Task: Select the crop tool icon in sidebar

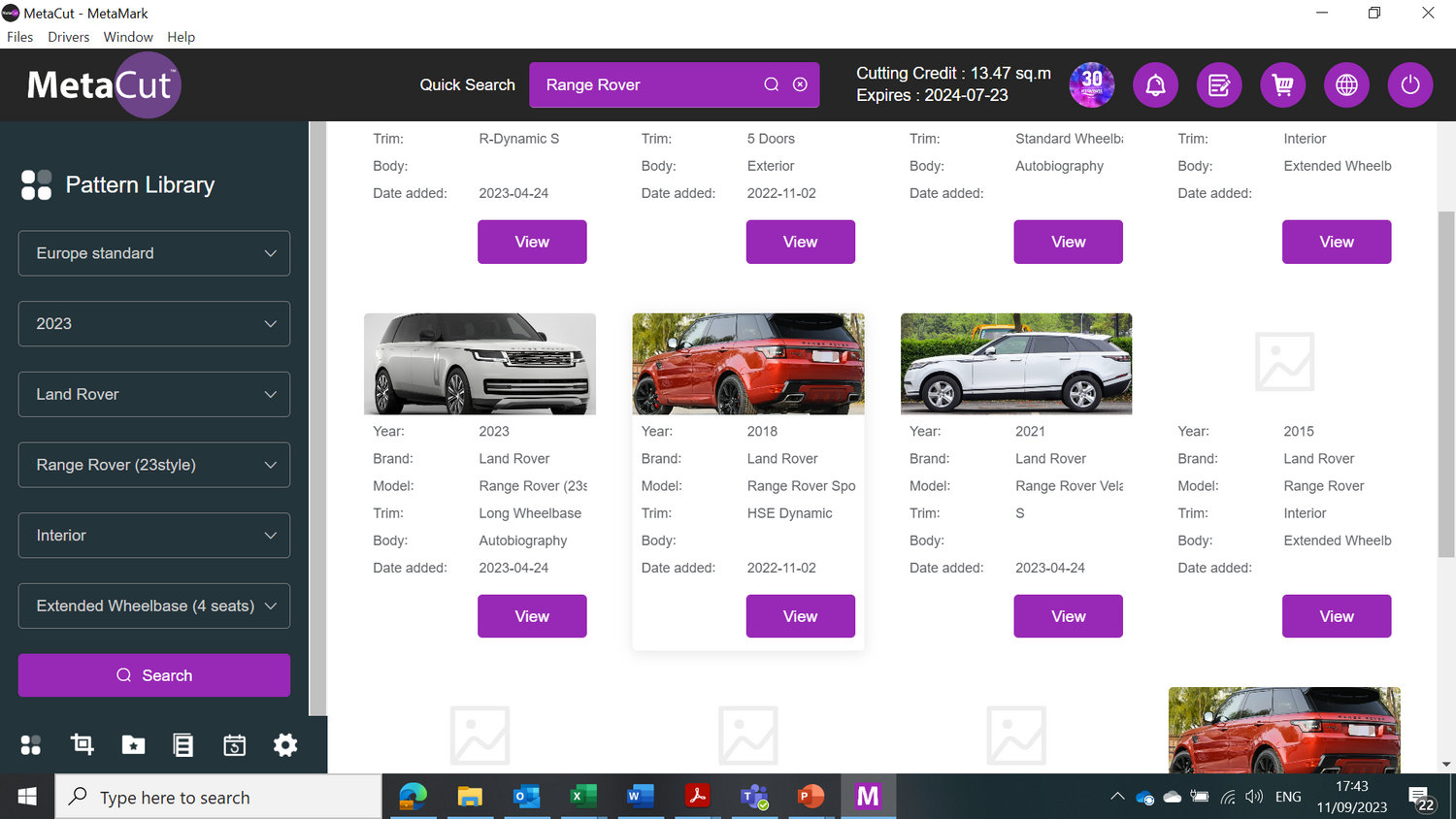Action: click(x=83, y=744)
